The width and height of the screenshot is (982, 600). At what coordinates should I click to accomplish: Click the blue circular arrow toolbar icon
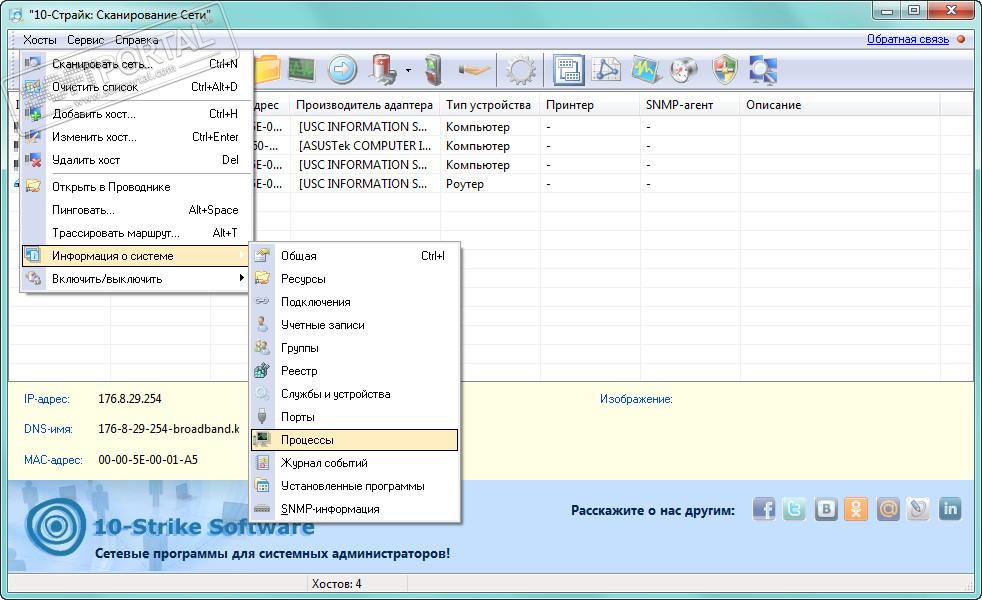(x=342, y=70)
